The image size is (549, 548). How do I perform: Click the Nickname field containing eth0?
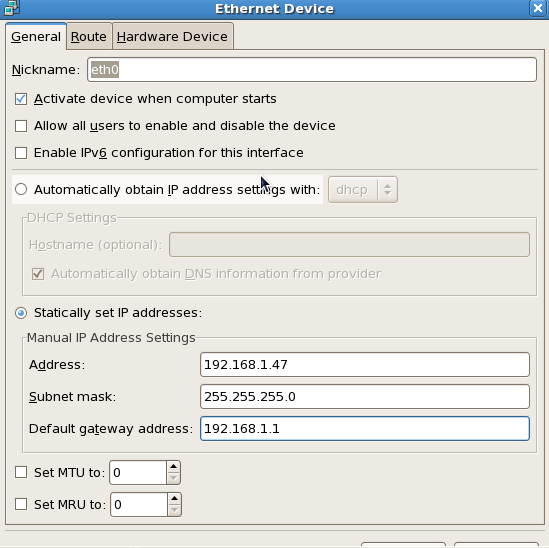(x=312, y=70)
